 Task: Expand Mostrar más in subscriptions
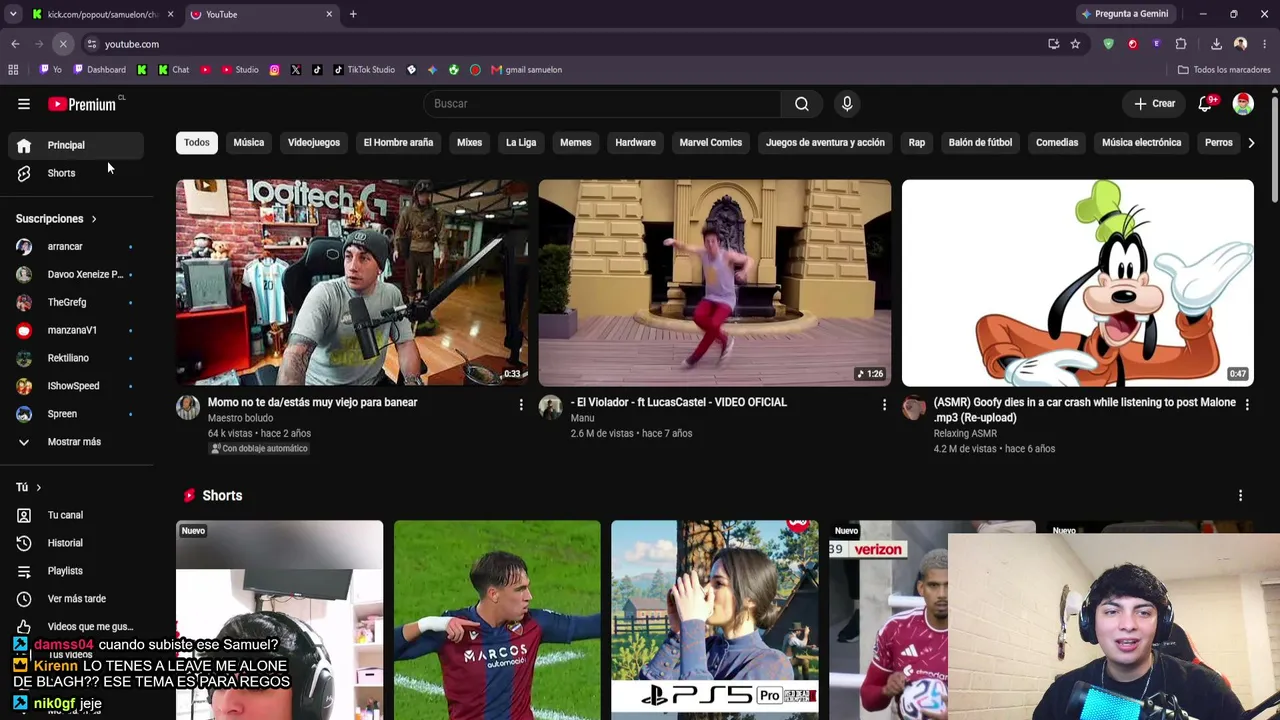[72, 442]
